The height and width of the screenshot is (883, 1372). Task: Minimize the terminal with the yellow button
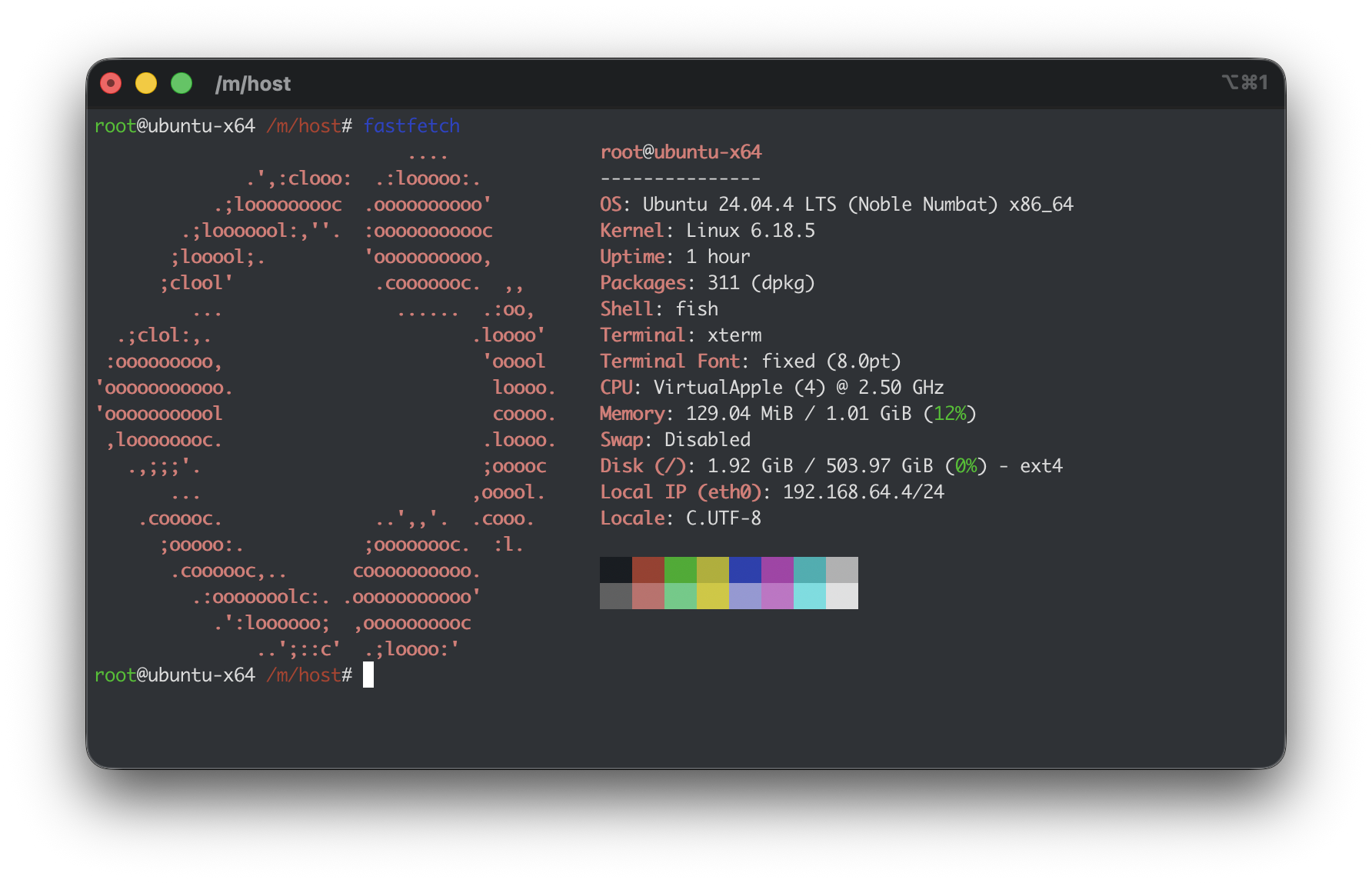146,83
